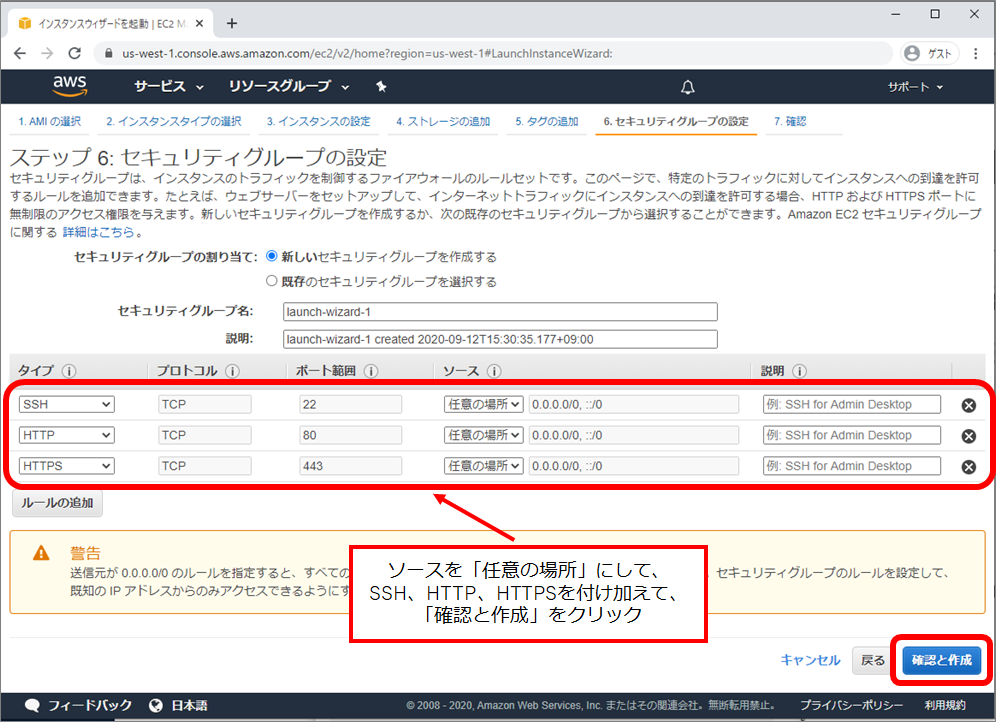Click the AWS logo home icon
996x722 pixels.
click(x=70, y=86)
